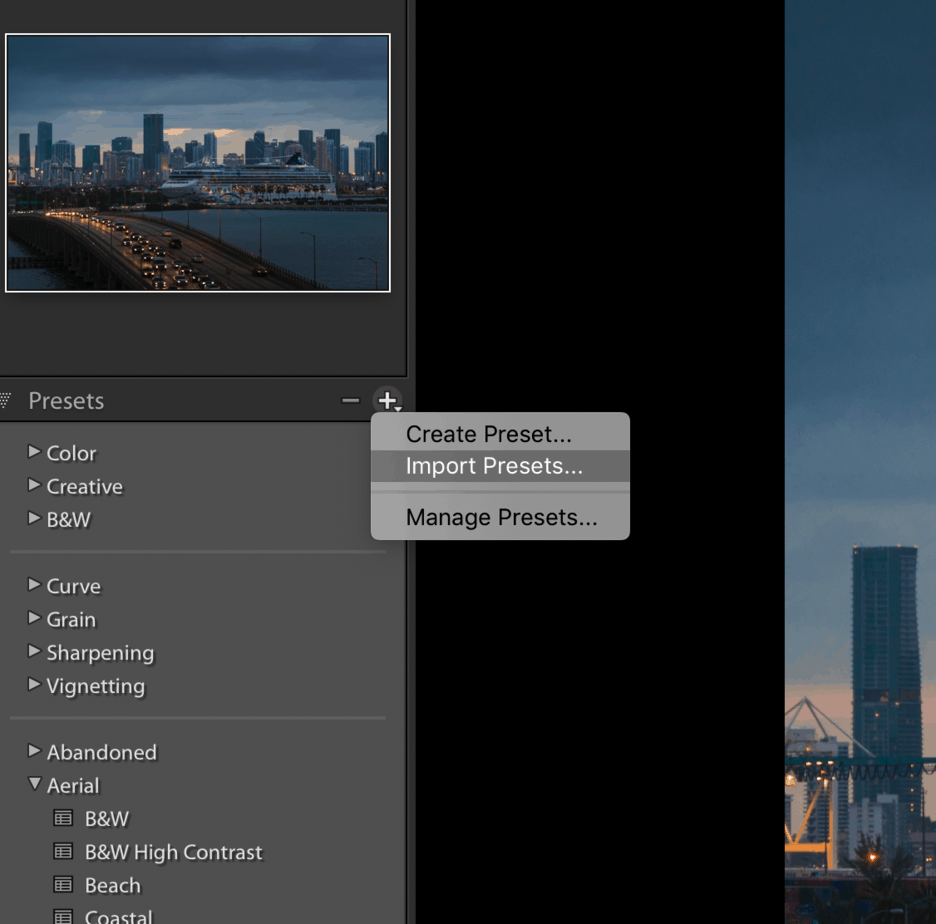936x924 pixels.
Task: Click the main photo of skyscraper
Action: coord(860,462)
